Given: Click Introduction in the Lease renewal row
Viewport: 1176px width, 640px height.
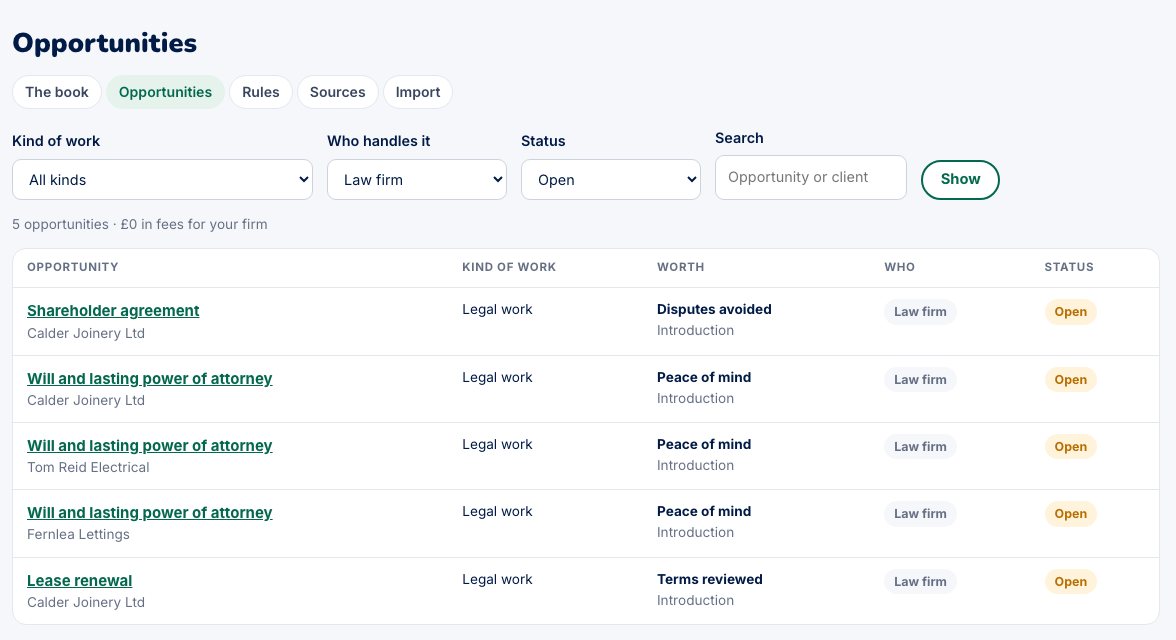Looking at the screenshot, I should pyautogui.click(x=695, y=600).
